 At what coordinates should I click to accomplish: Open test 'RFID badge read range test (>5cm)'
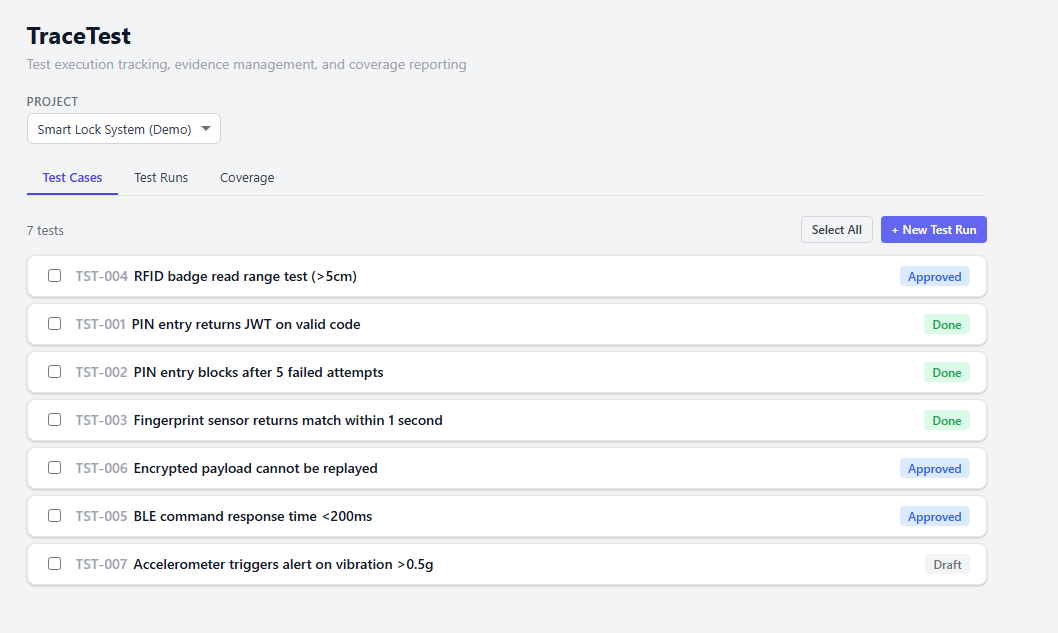click(245, 276)
